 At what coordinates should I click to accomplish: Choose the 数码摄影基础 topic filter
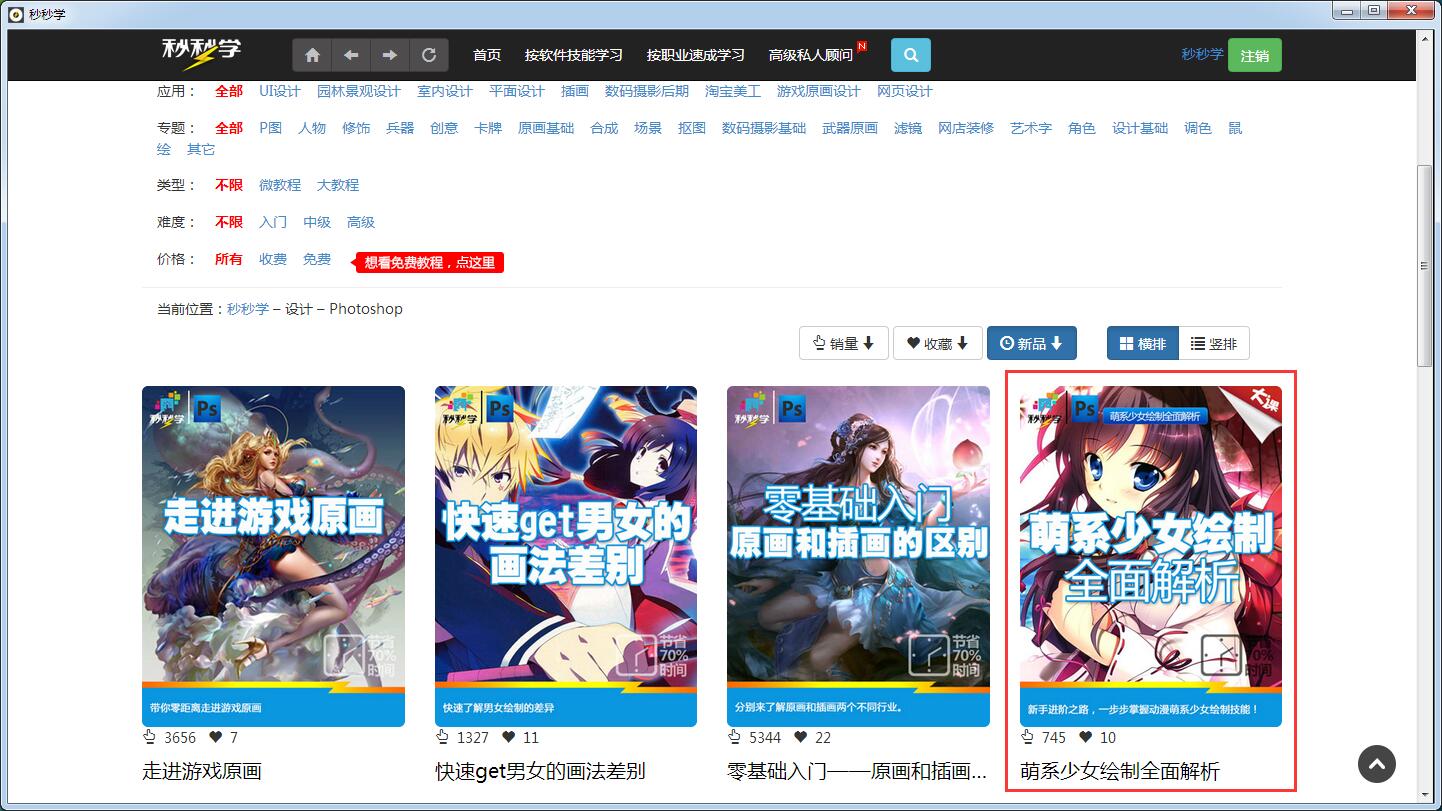(764, 128)
